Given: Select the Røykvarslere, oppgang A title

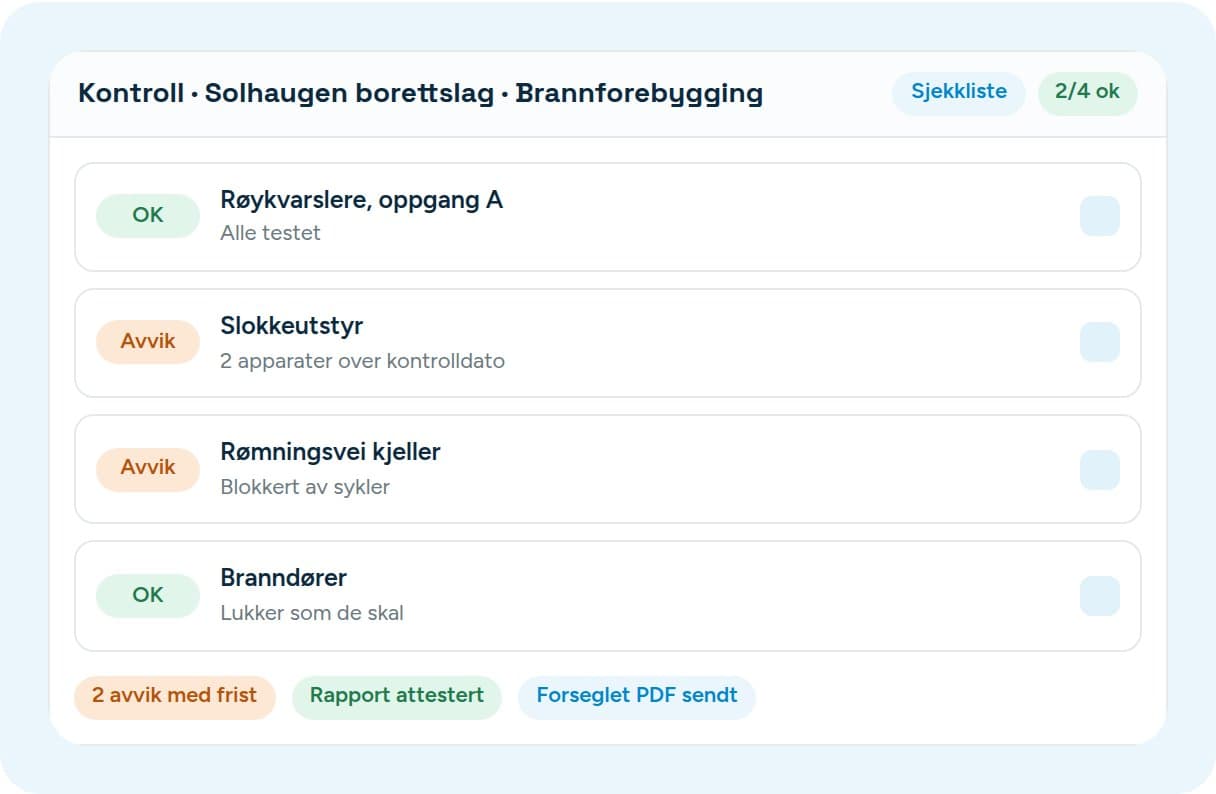Looking at the screenshot, I should [x=361, y=200].
